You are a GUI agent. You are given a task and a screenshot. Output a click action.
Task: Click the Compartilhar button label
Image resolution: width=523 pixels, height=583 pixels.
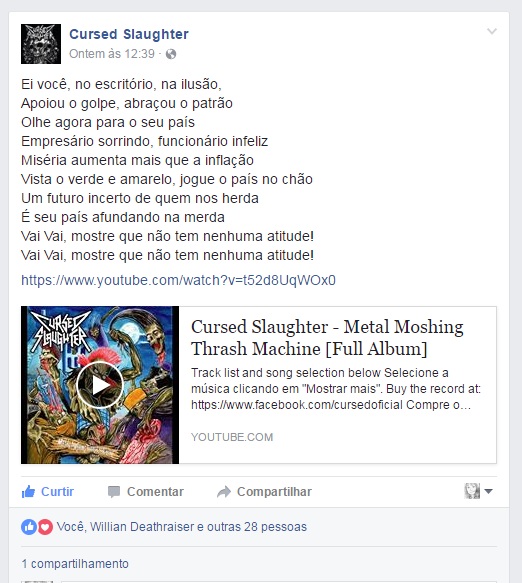[274, 492]
